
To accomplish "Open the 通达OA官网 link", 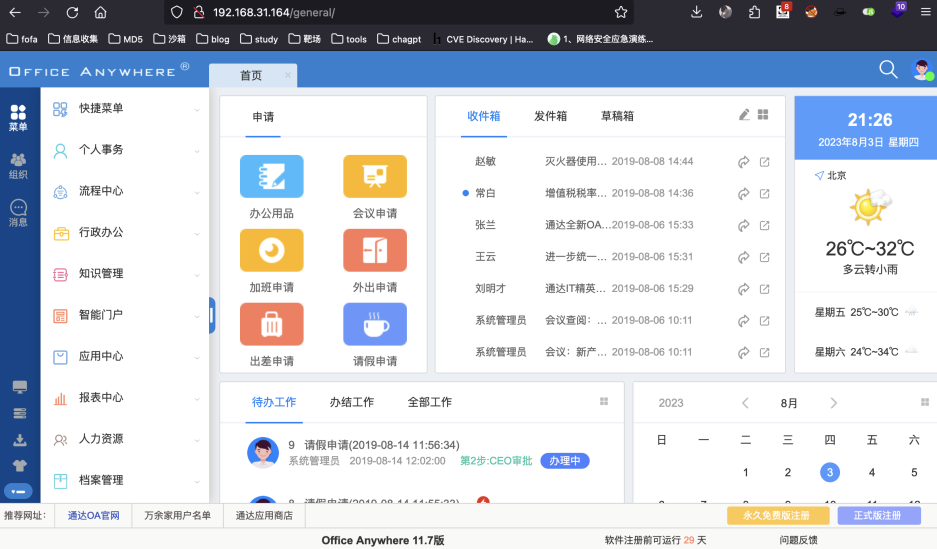I will [93, 516].
